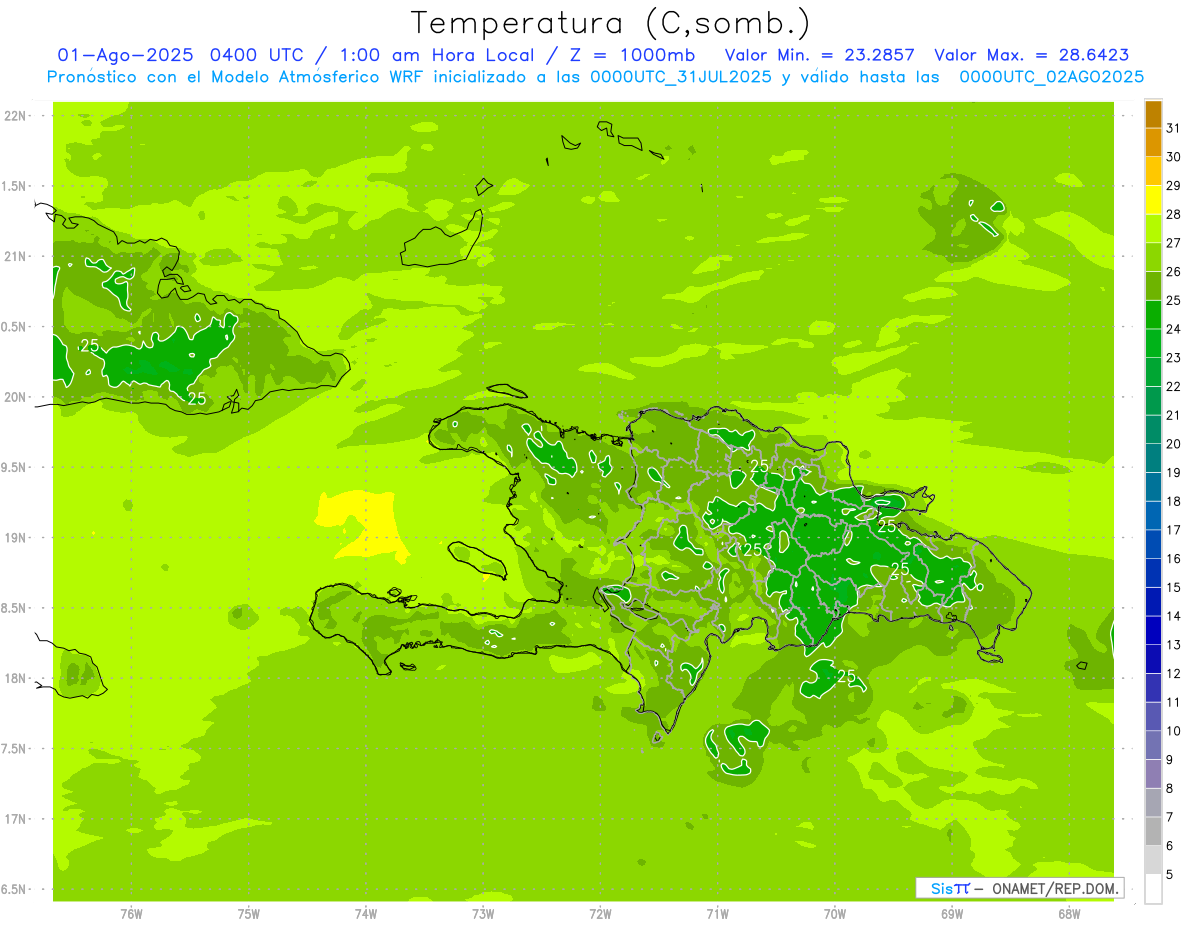
Task: Click the colorbar label "13"
Action: coord(1174,645)
